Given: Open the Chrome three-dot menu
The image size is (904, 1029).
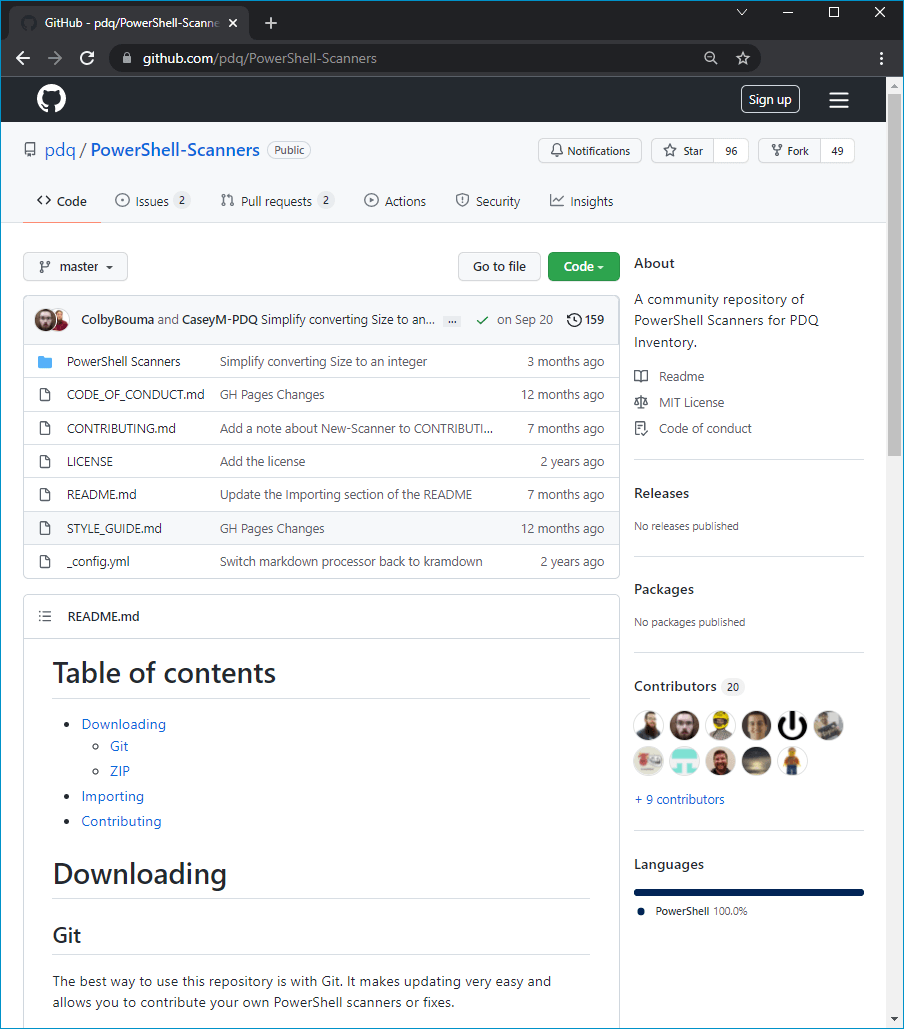Looking at the screenshot, I should 881,58.
